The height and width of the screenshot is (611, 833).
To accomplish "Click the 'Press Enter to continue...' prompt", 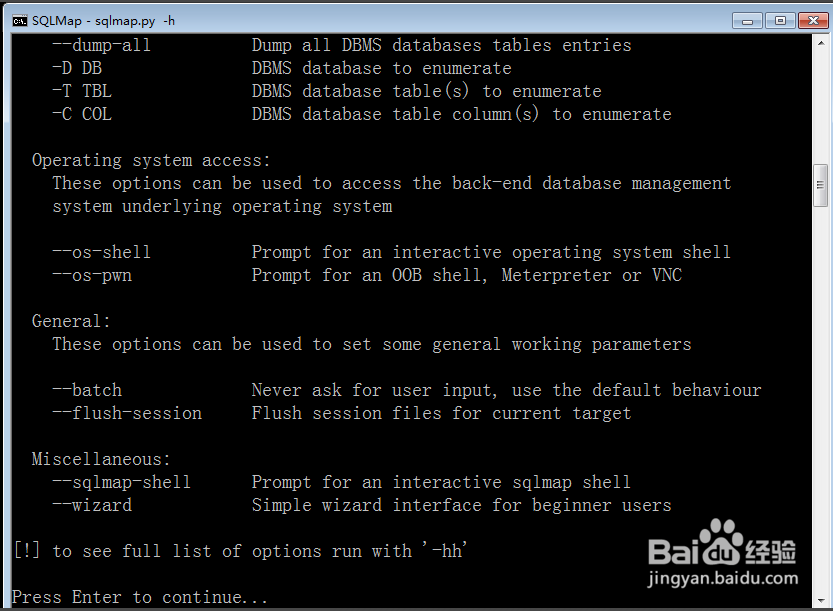I will click(x=140, y=597).
